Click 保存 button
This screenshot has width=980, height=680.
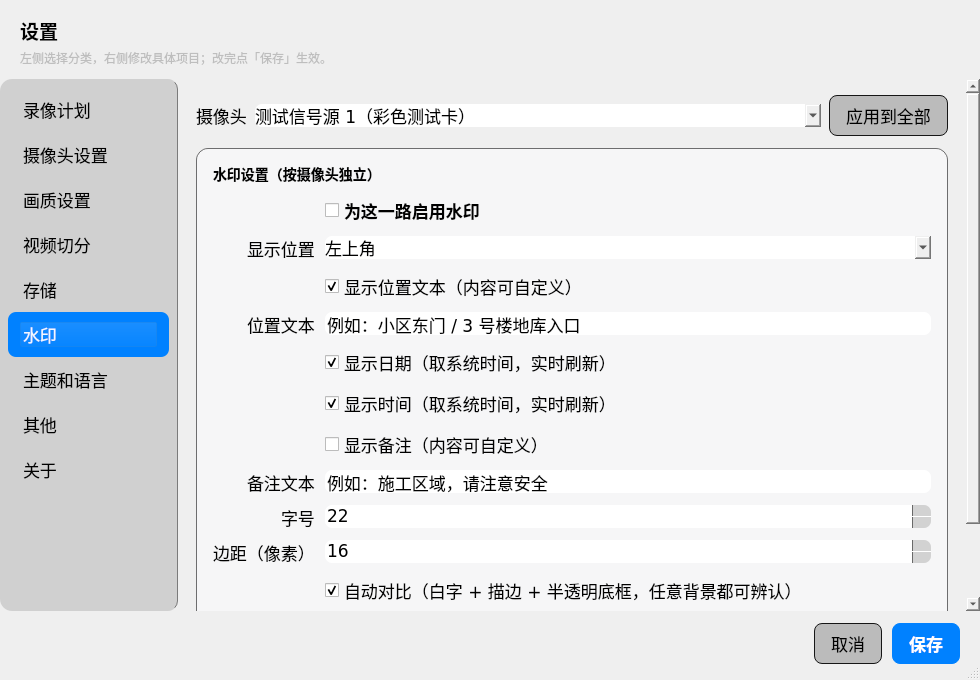click(x=926, y=644)
